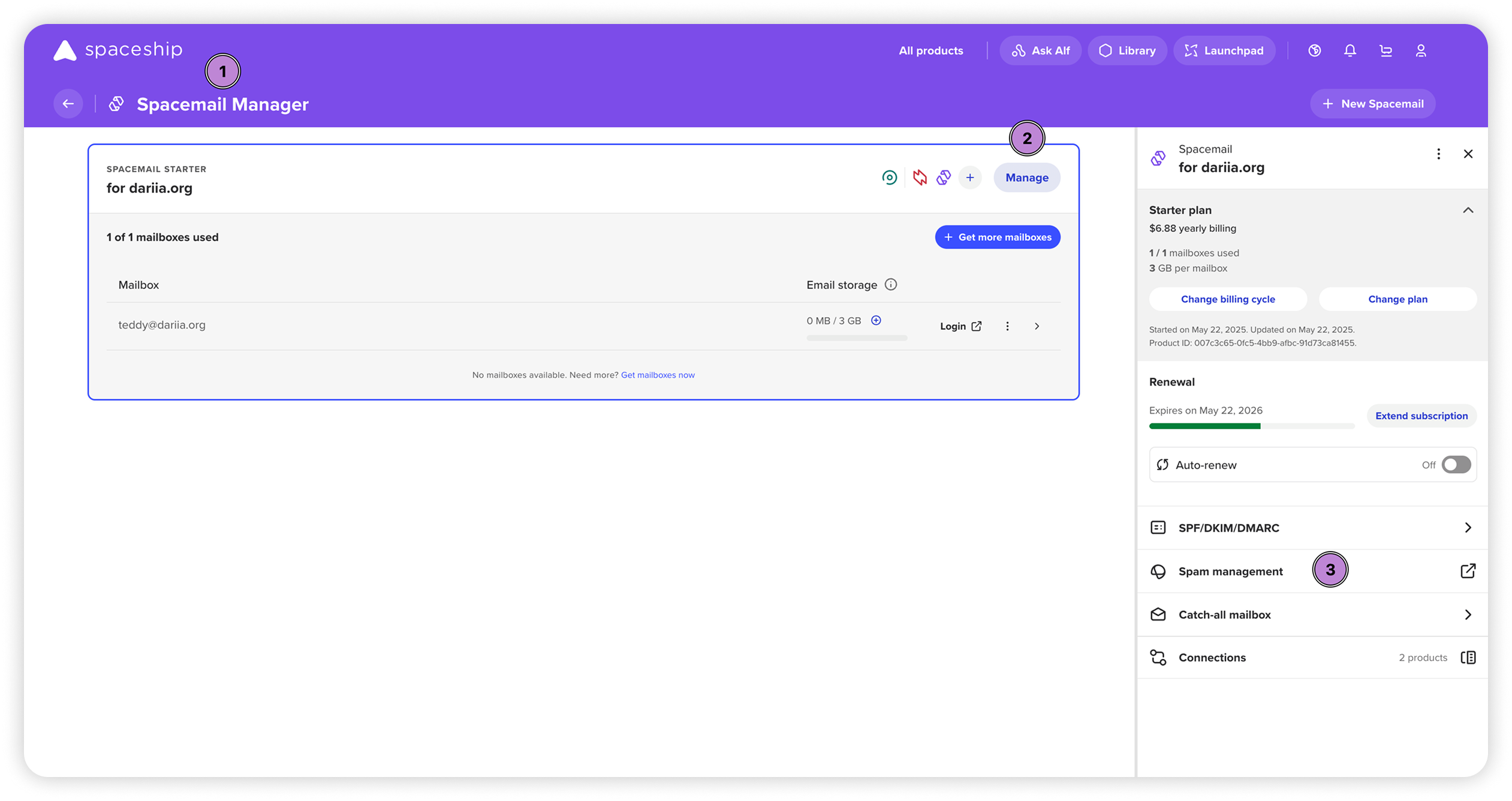
Task: Click Email storage info icon
Action: pos(891,284)
